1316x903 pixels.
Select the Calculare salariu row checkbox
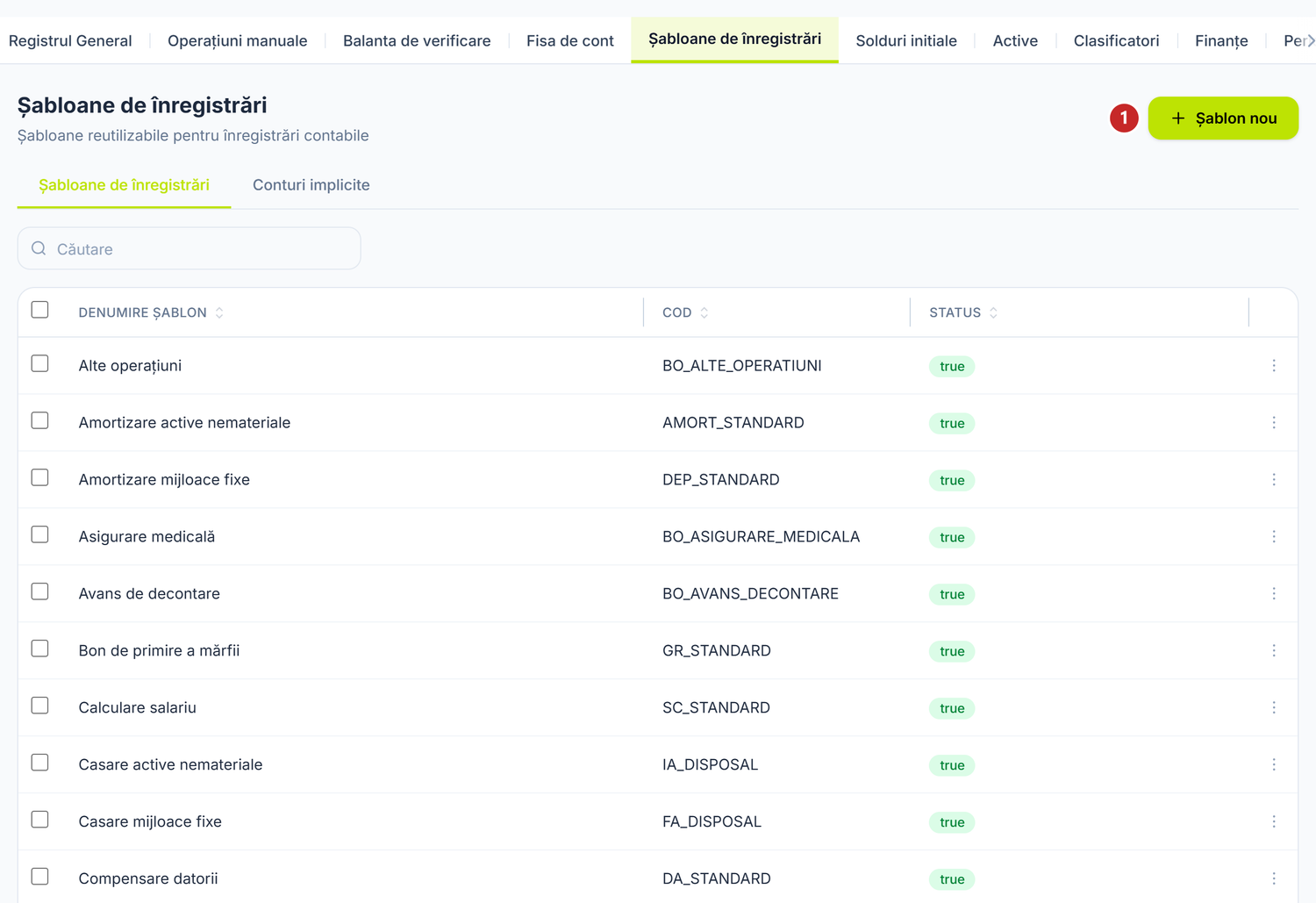(x=39, y=706)
